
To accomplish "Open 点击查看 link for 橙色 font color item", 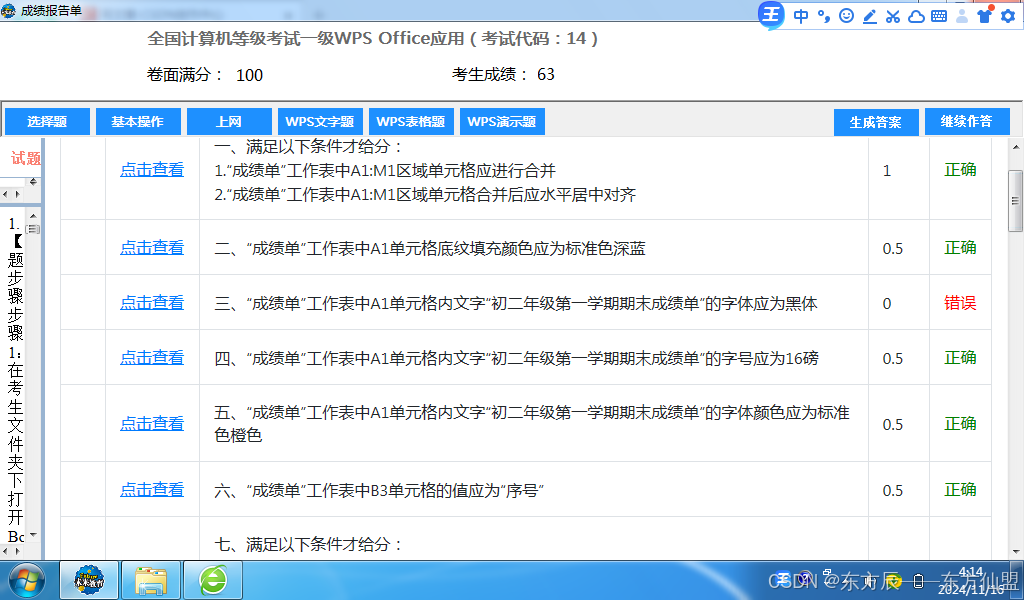I will coord(152,423).
